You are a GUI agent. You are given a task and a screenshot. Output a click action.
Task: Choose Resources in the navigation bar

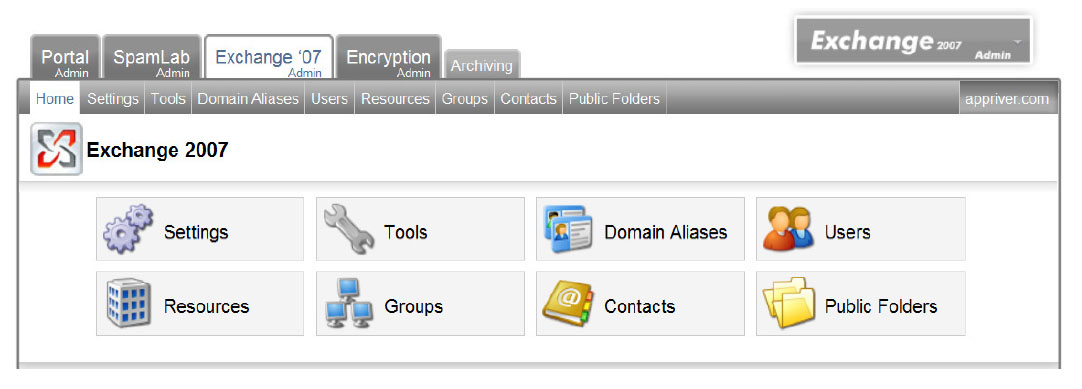[395, 99]
